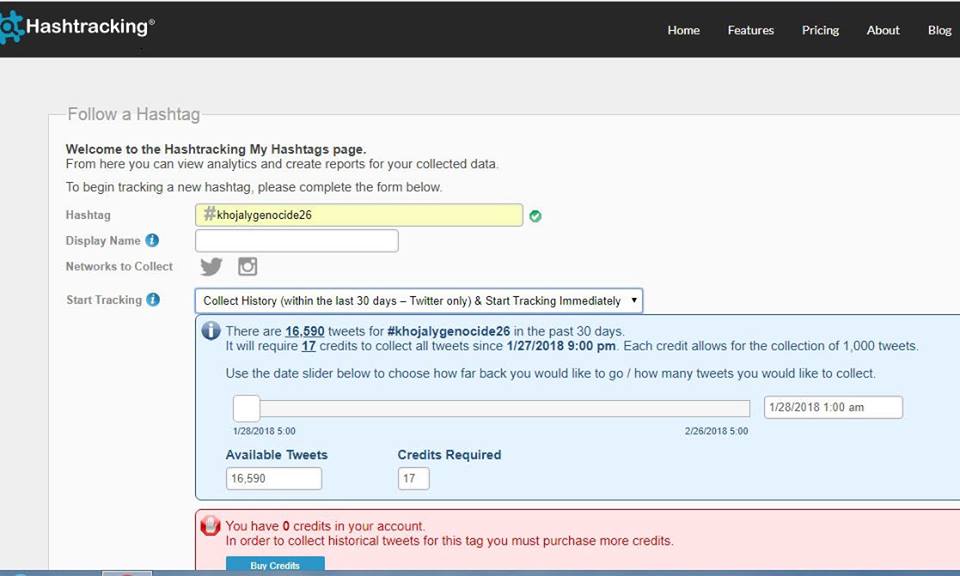
Task: Open Display Name info icon
Action: 152,241
